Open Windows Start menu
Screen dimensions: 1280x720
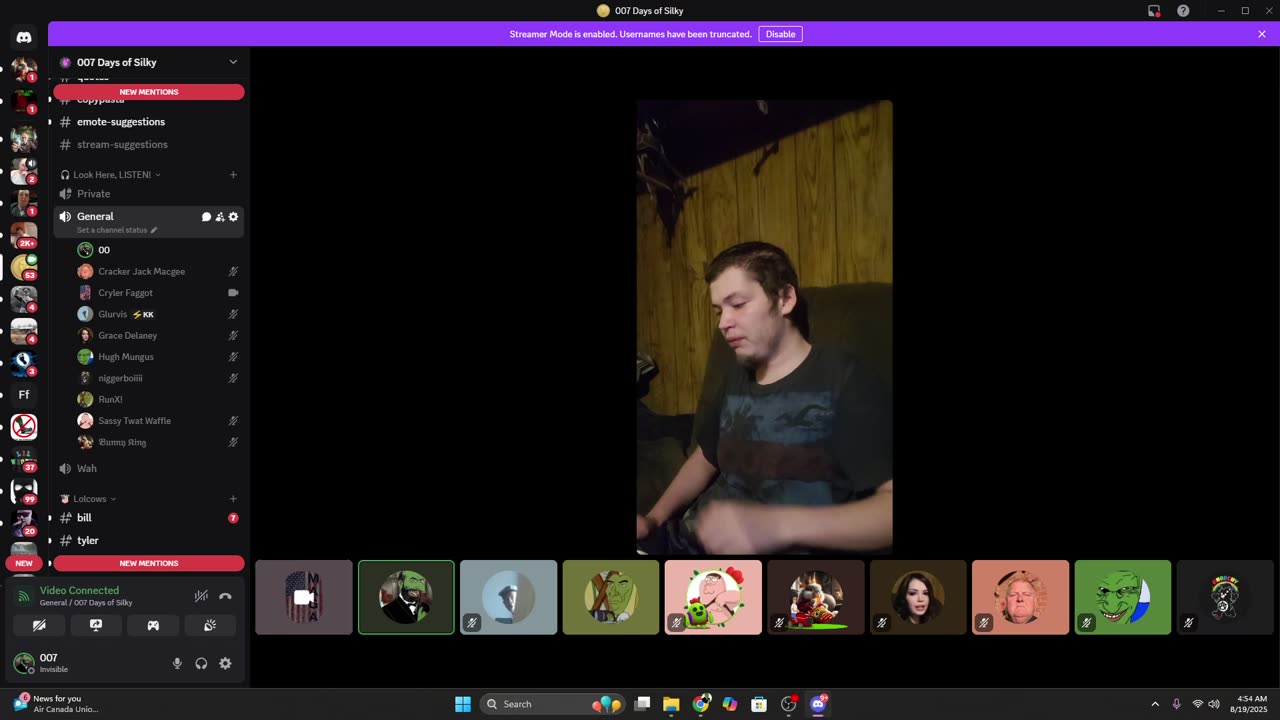pyautogui.click(x=463, y=704)
